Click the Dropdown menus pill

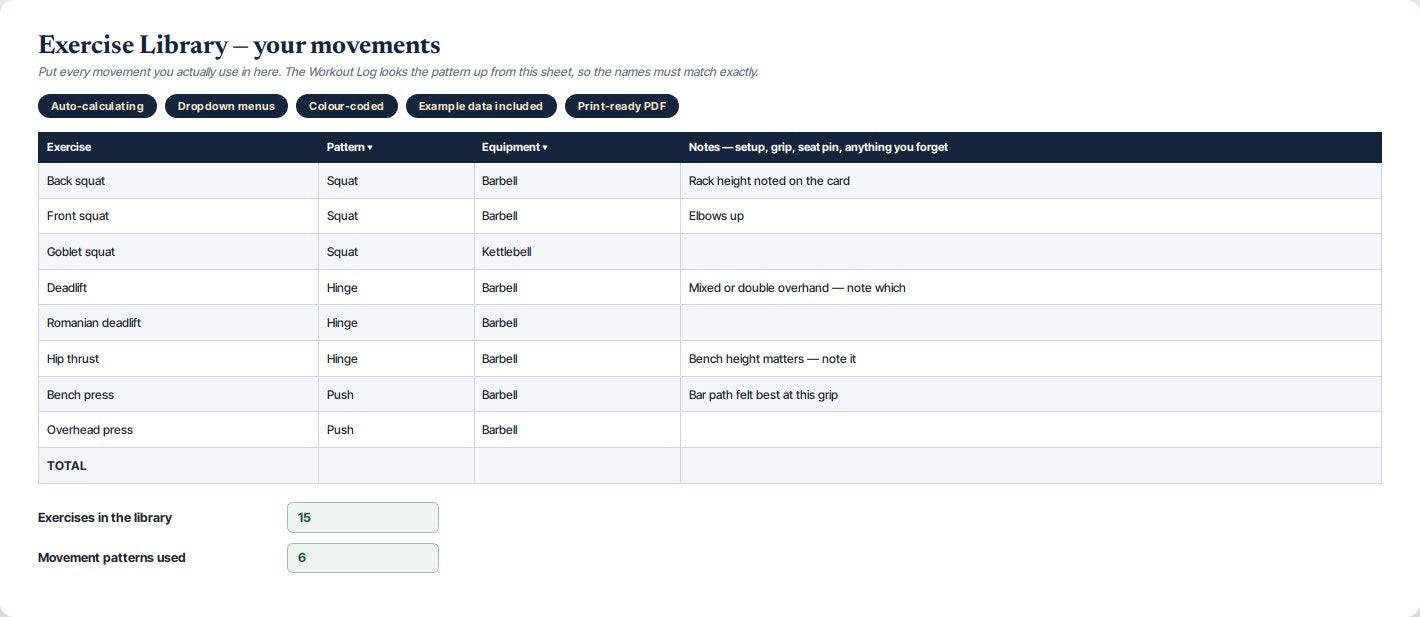tap(226, 106)
